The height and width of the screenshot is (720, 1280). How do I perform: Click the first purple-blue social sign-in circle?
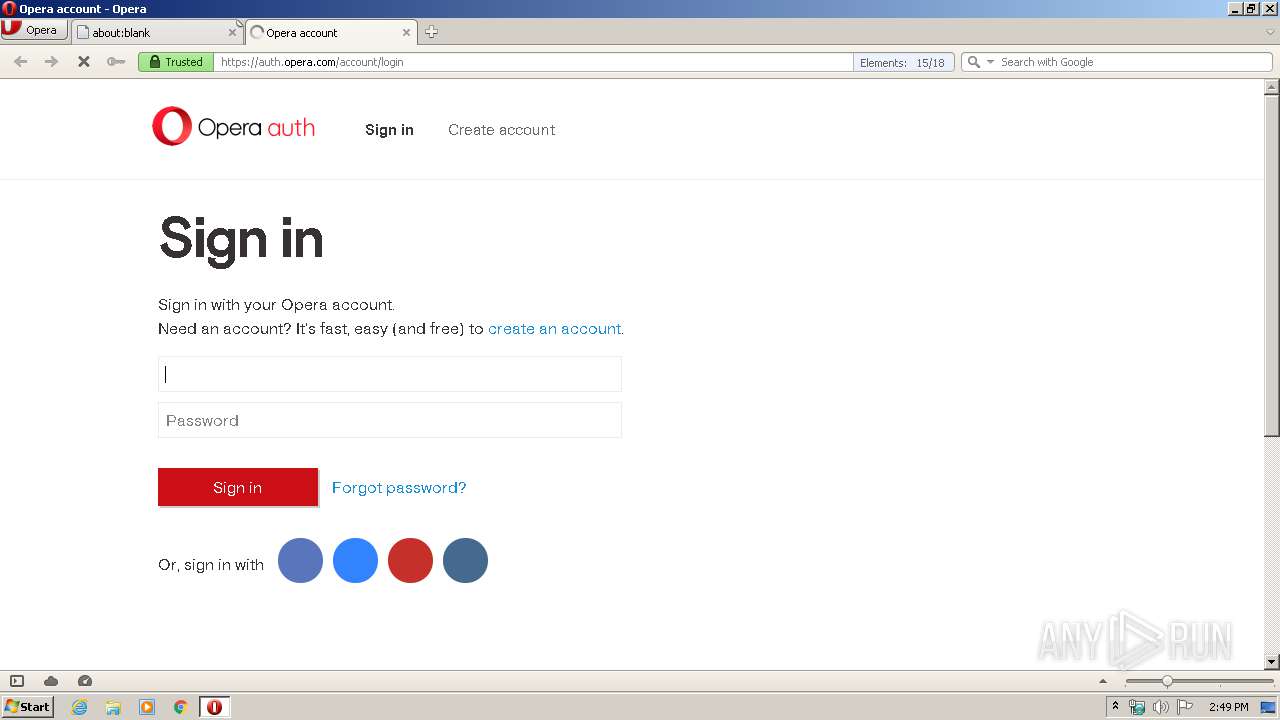(300, 560)
